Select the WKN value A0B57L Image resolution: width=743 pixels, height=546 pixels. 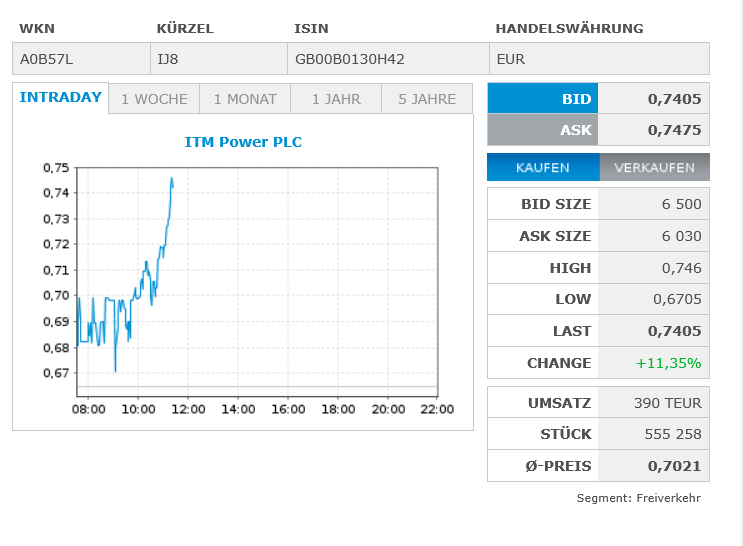(46, 59)
